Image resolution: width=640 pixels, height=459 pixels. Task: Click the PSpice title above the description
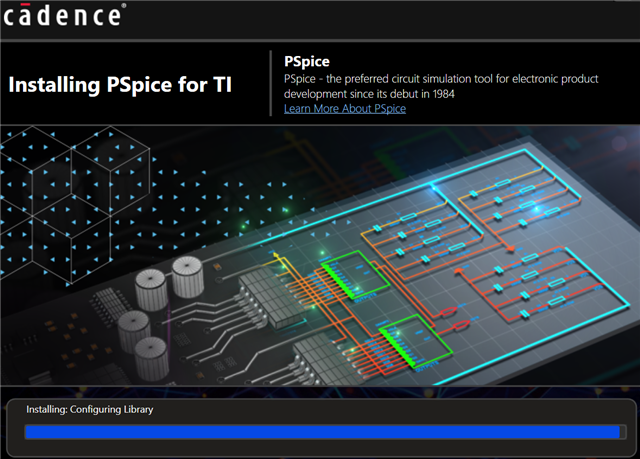tap(307, 62)
